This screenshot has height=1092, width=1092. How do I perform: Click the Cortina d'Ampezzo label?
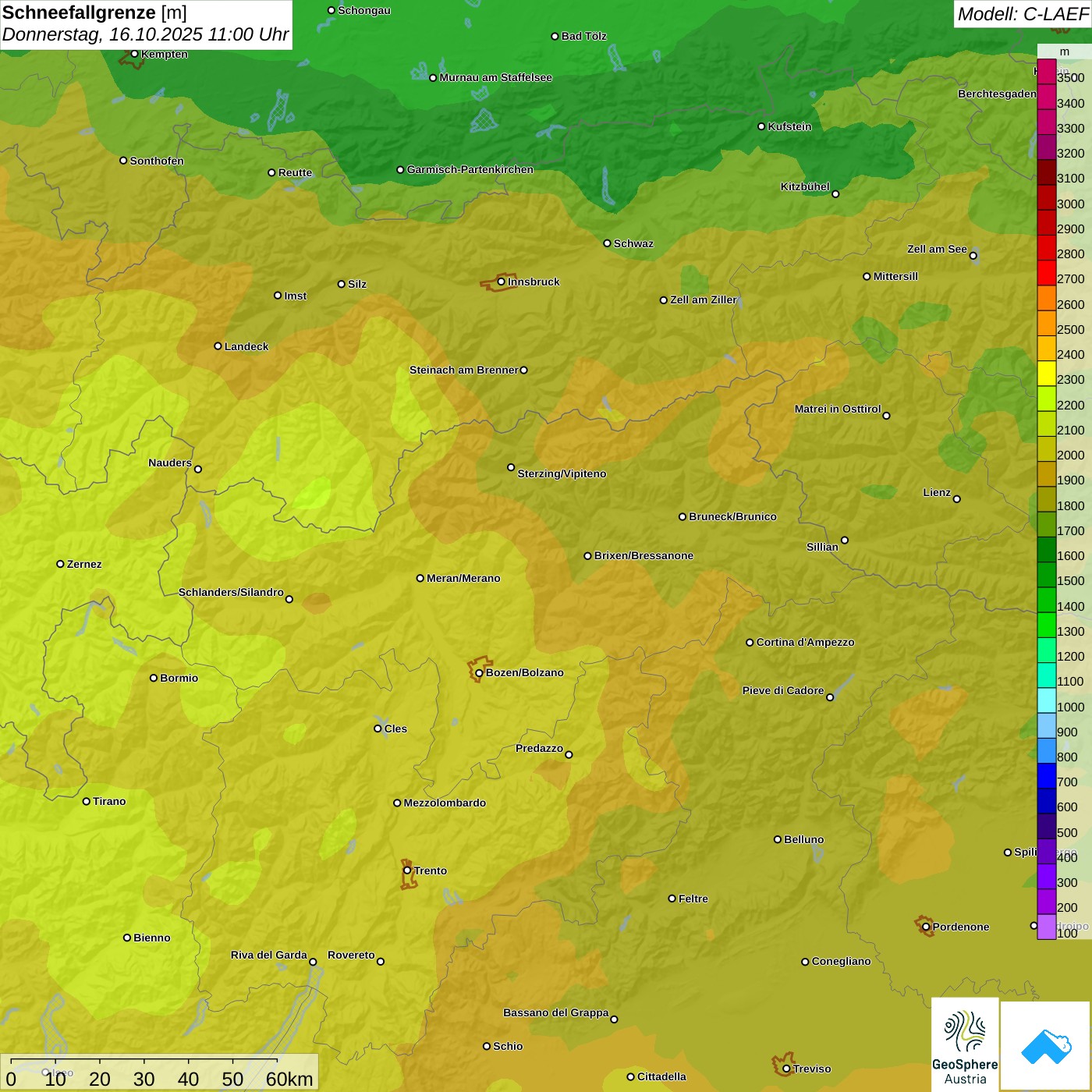pyautogui.click(x=805, y=642)
